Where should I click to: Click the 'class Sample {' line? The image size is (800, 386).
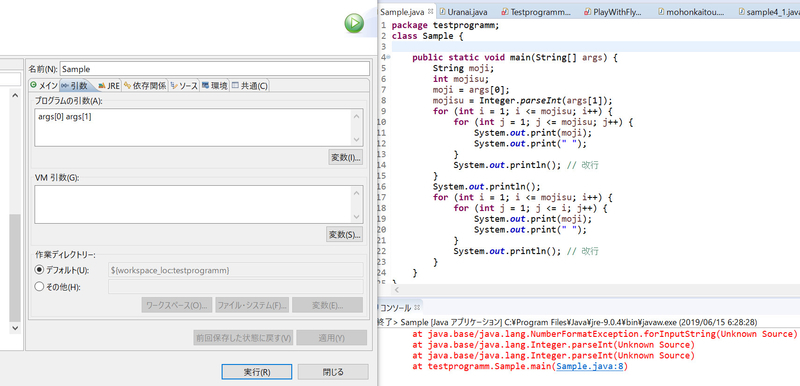pyautogui.click(x=428, y=36)
